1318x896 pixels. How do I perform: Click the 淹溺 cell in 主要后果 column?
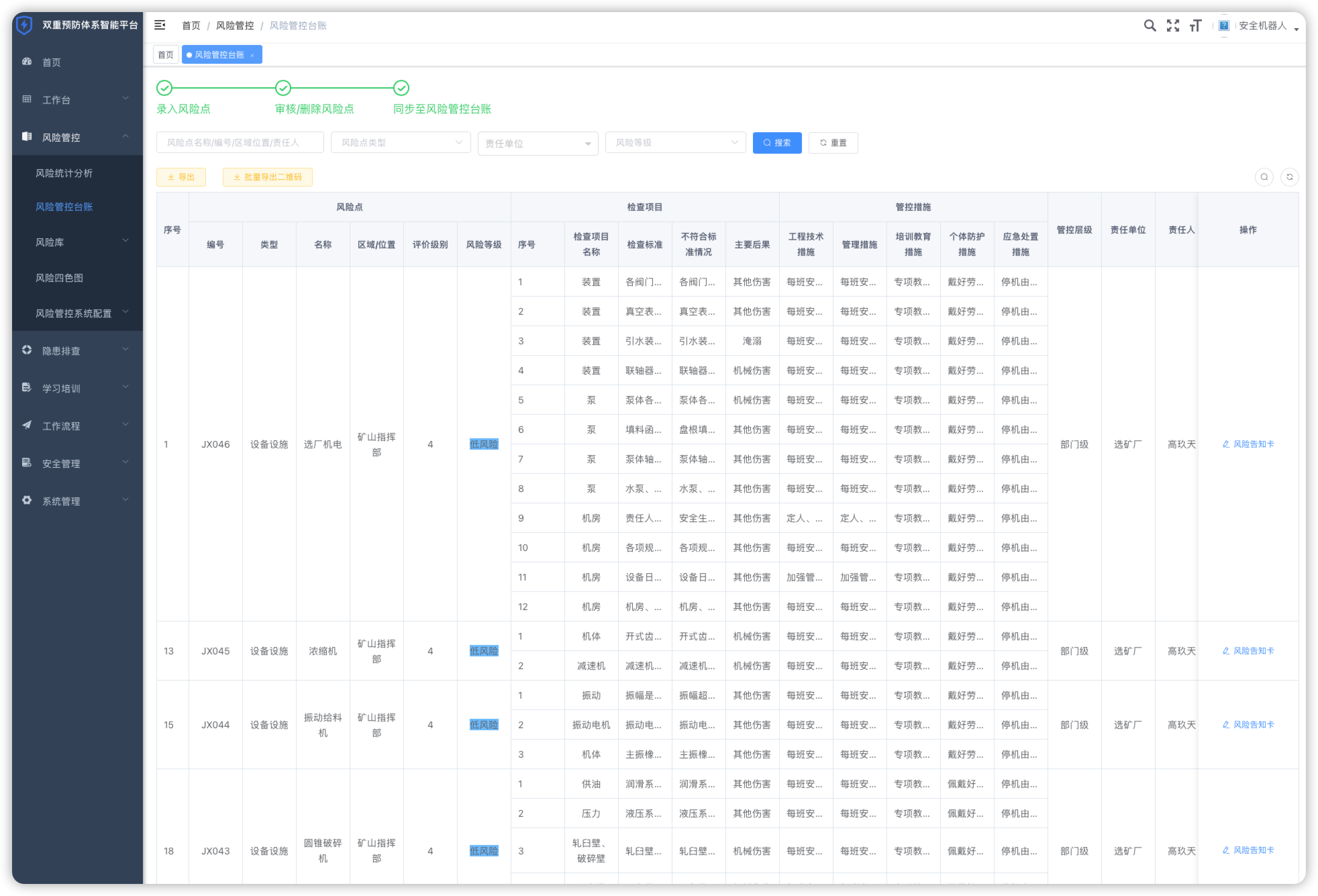click(x=752, y=341)
